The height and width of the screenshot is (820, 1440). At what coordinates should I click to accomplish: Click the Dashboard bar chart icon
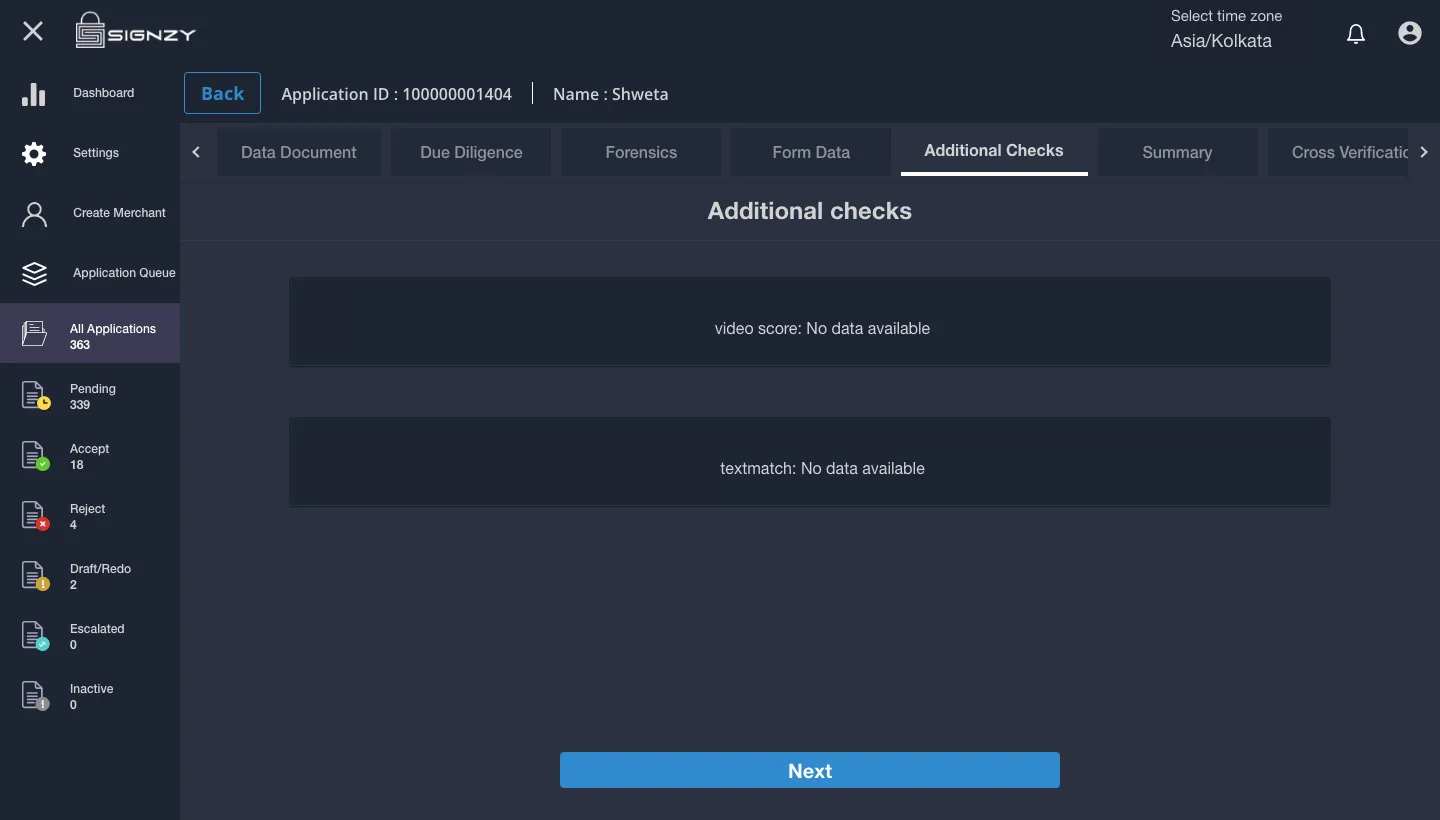(x=34, y=94)
